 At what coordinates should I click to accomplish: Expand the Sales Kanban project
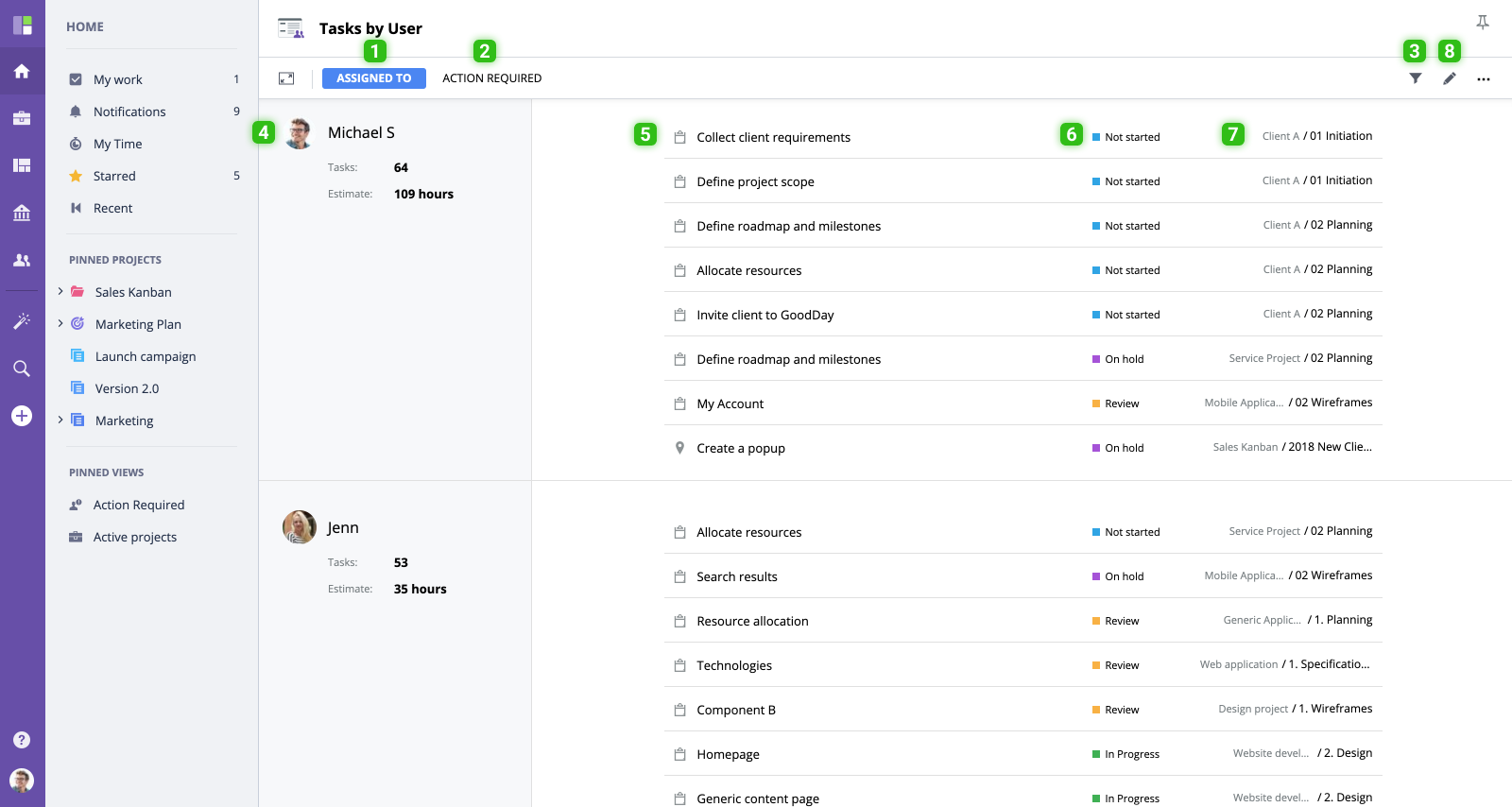[x=60, y=291]
